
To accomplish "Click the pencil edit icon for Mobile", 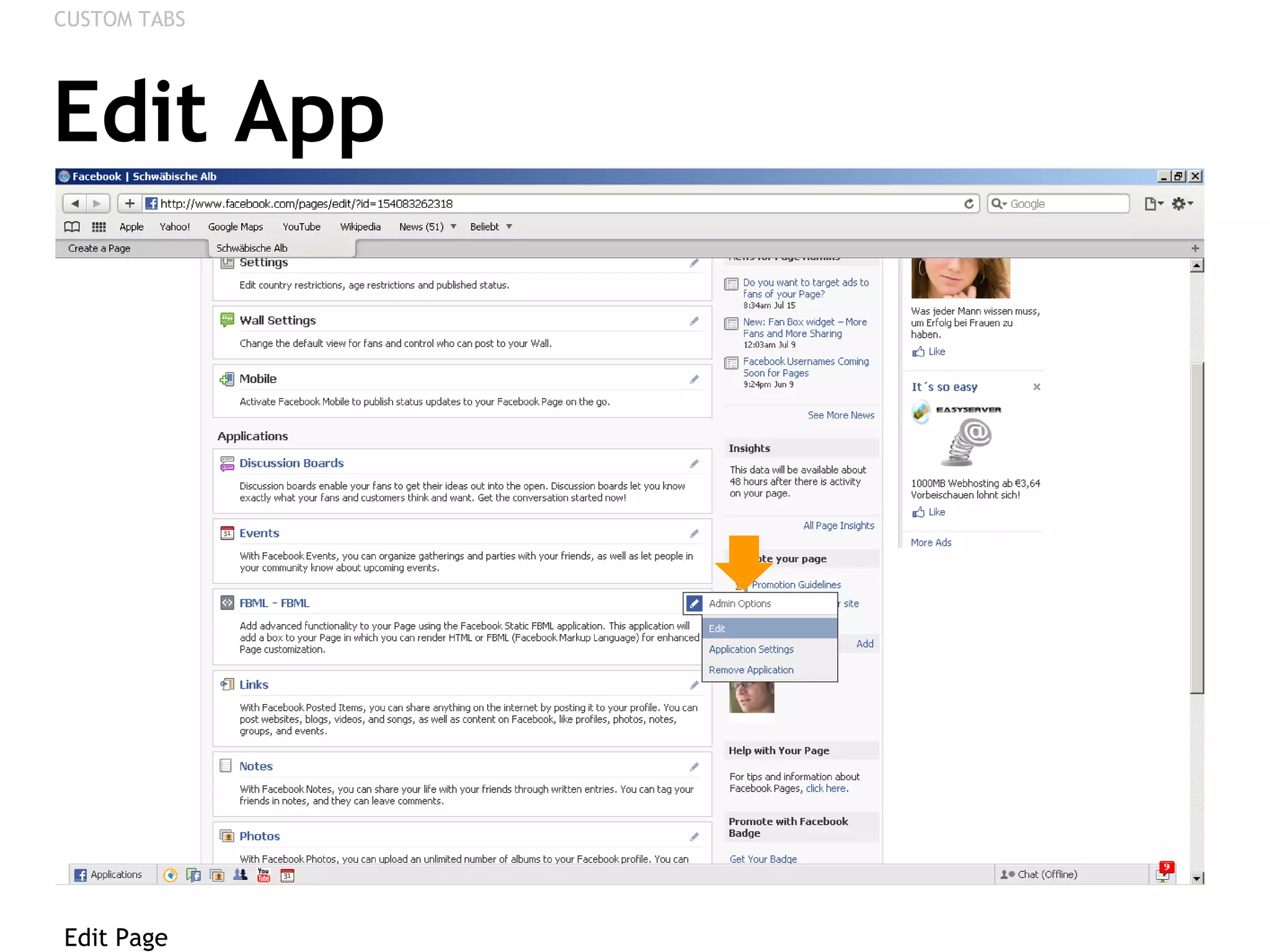I will click(x=694, y=379).
